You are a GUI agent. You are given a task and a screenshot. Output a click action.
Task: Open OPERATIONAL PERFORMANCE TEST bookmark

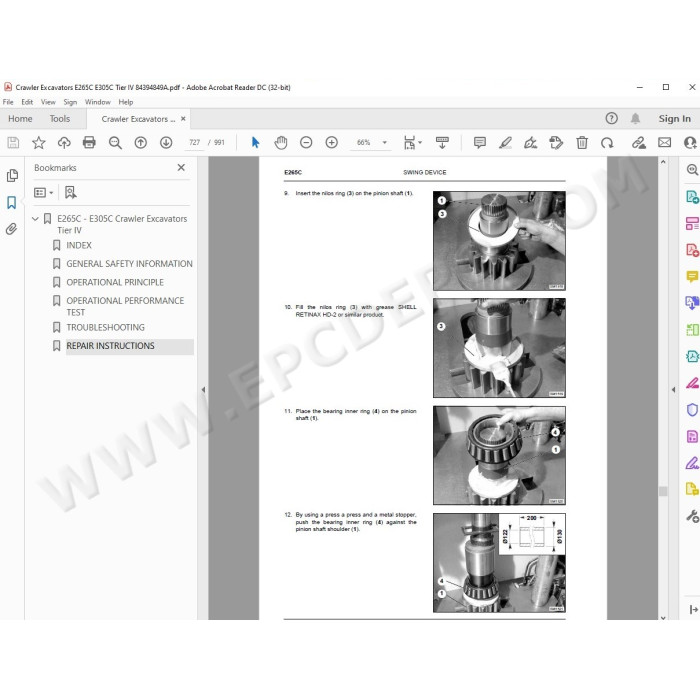(x=125, y=306)
